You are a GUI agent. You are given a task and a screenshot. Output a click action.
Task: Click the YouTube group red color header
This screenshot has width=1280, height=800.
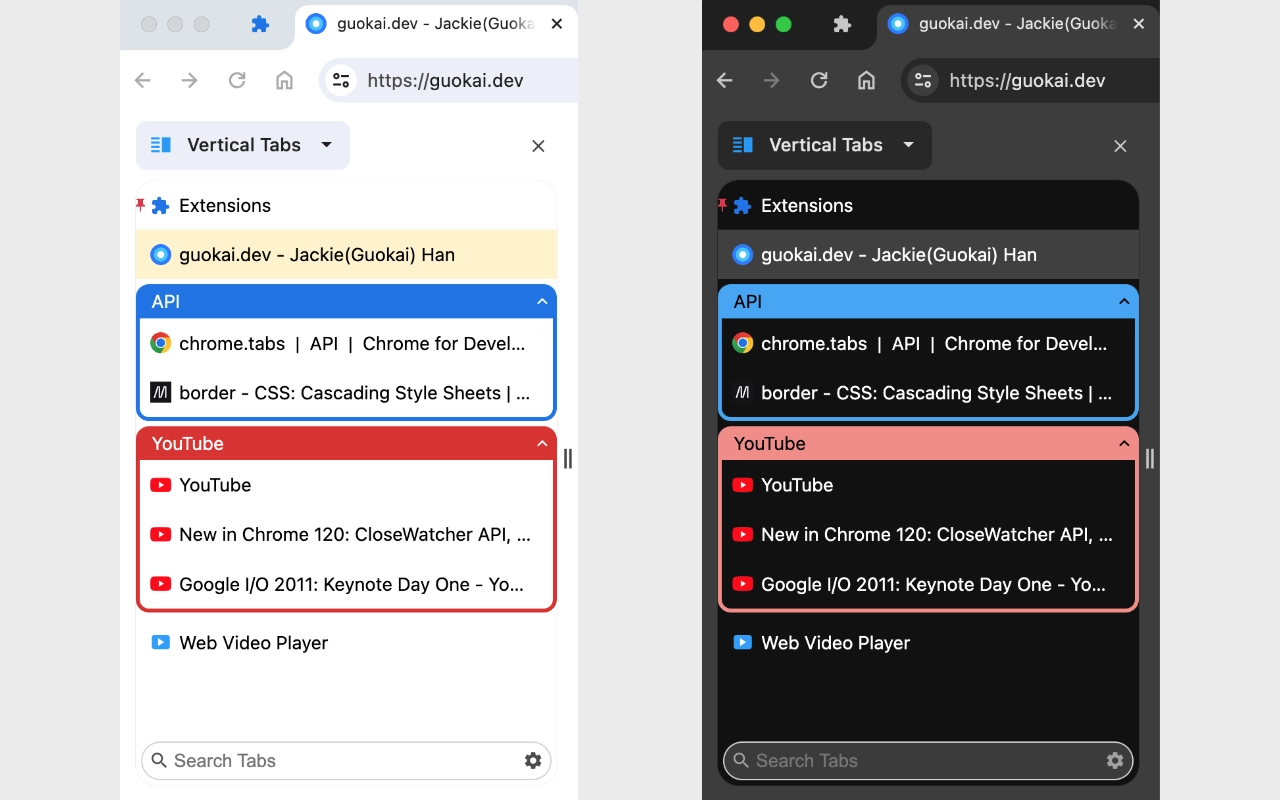point(300,443)
